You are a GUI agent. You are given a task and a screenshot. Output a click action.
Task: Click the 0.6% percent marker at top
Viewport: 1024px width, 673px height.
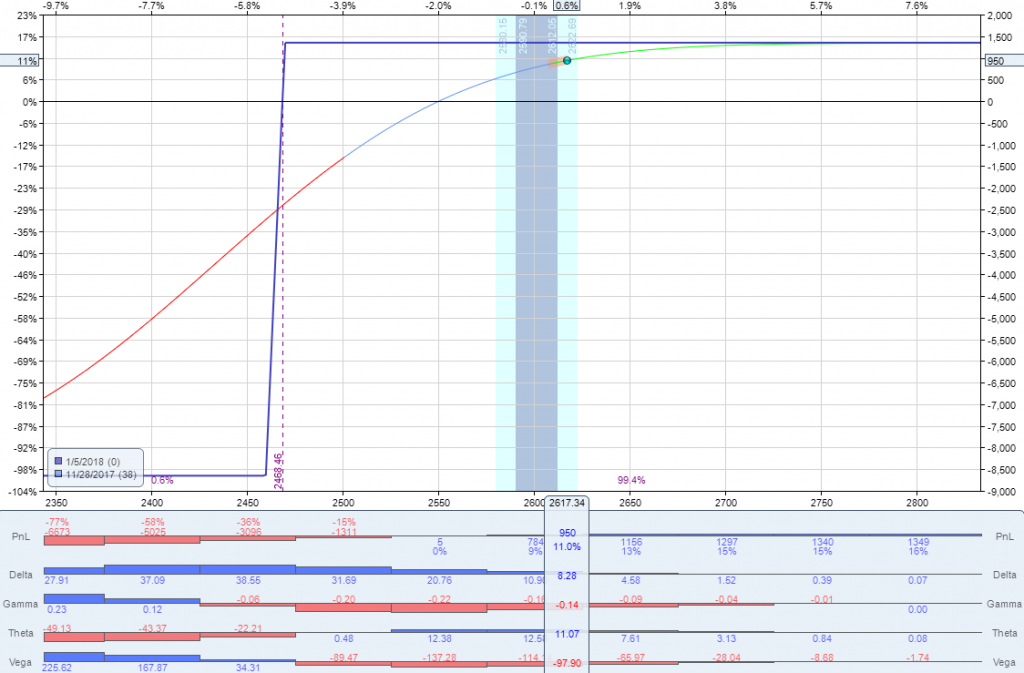coord(567,6)
